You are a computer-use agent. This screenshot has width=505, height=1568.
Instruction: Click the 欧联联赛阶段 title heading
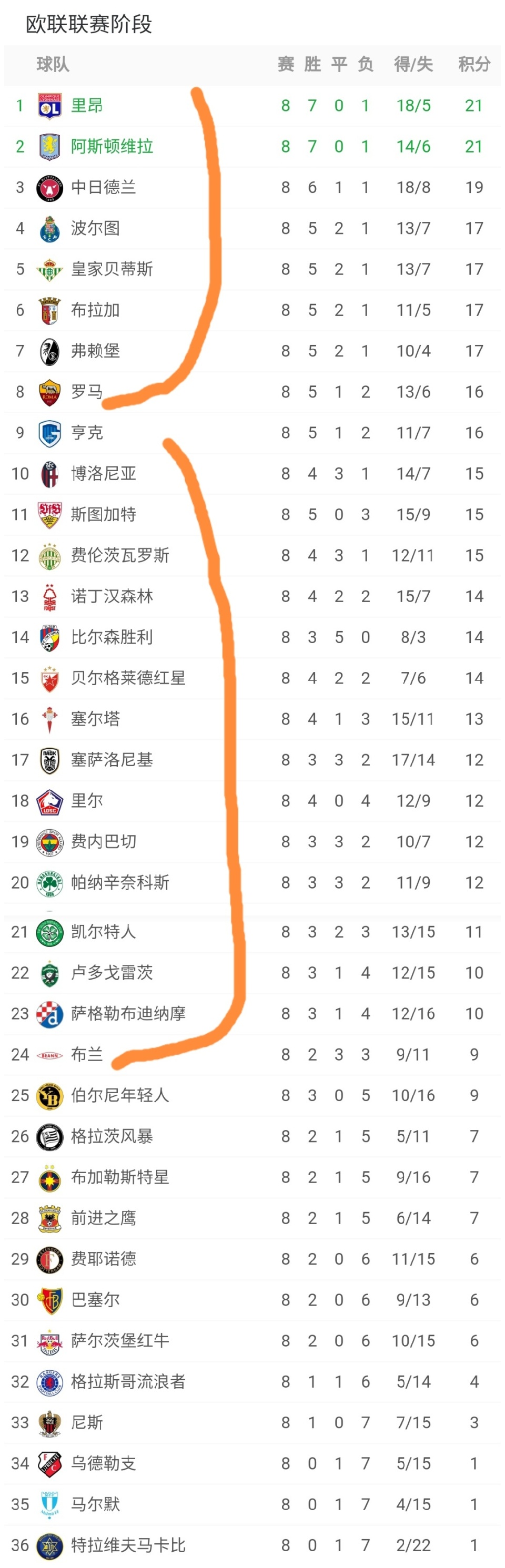pos(89,24)
